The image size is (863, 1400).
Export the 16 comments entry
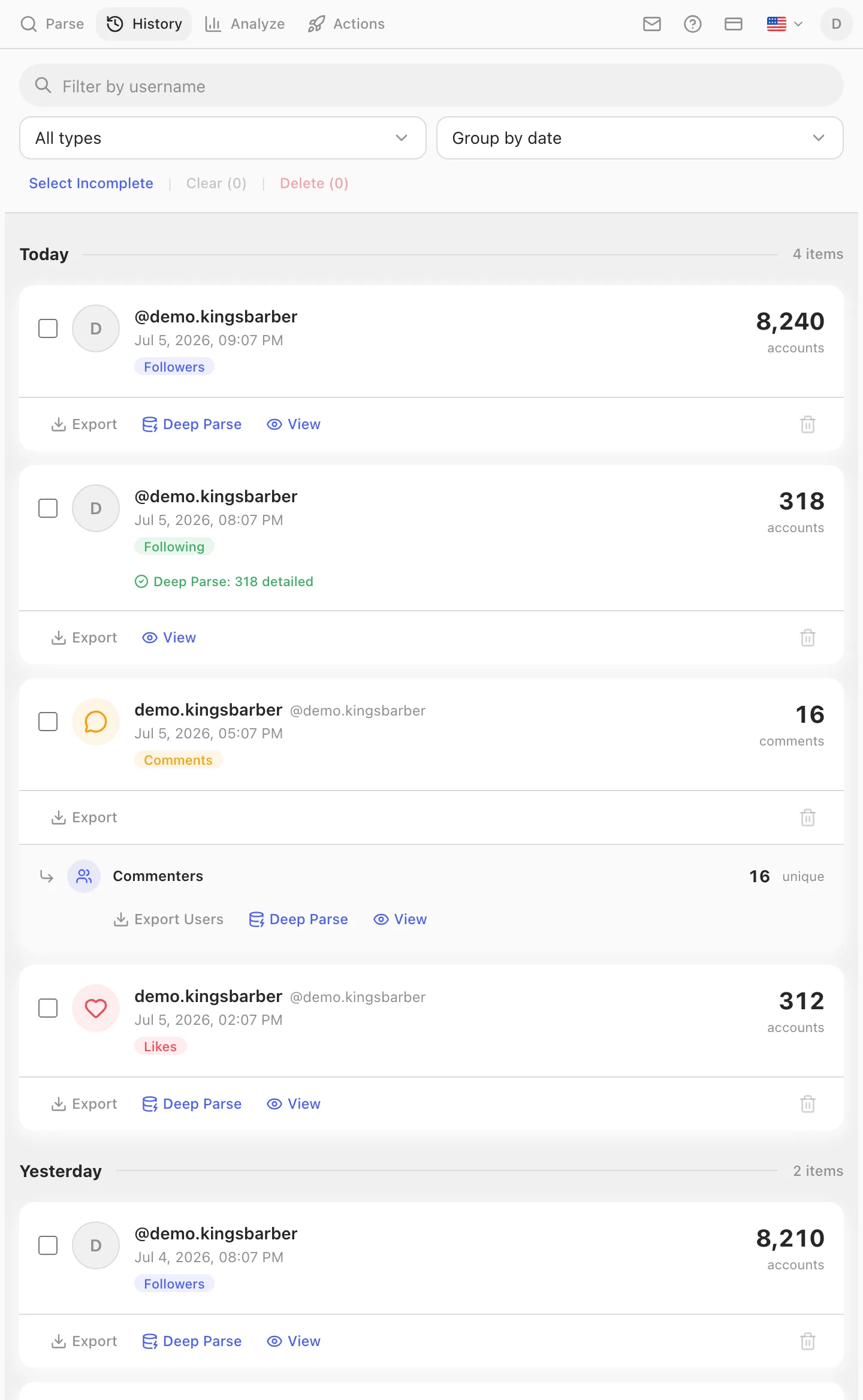click(x=85, y=817)
